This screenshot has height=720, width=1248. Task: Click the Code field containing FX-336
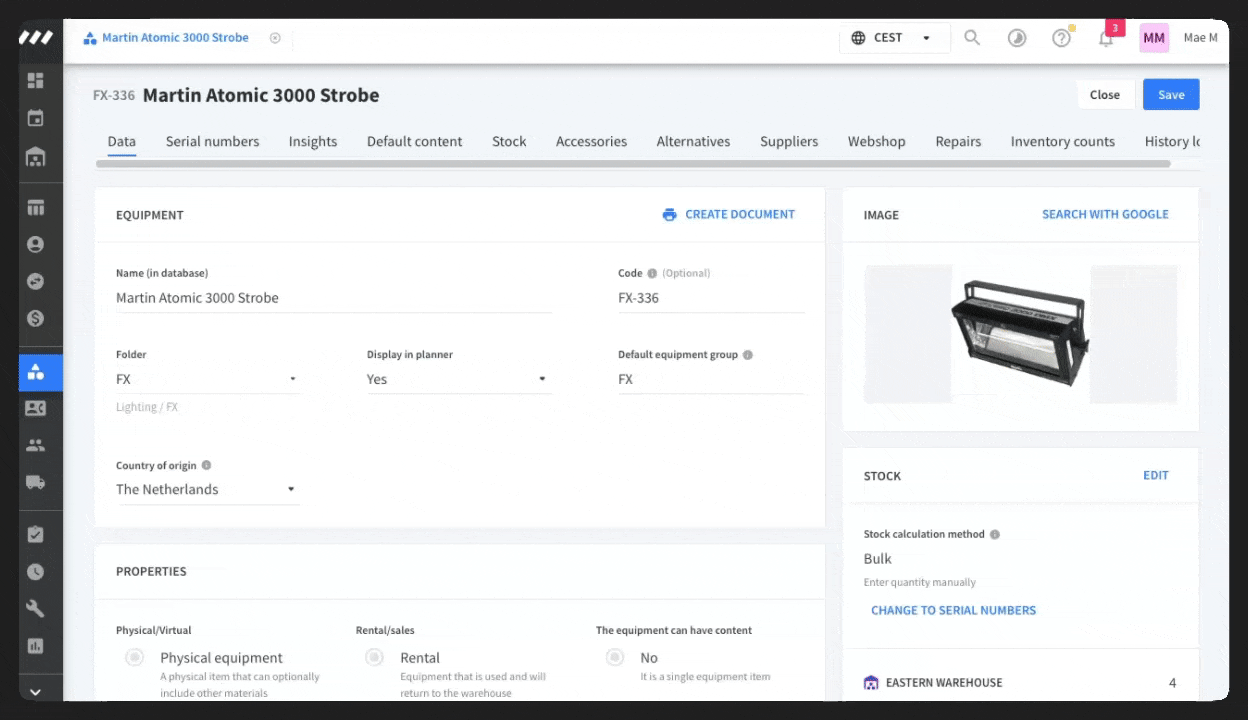click(x=711, y=298)
